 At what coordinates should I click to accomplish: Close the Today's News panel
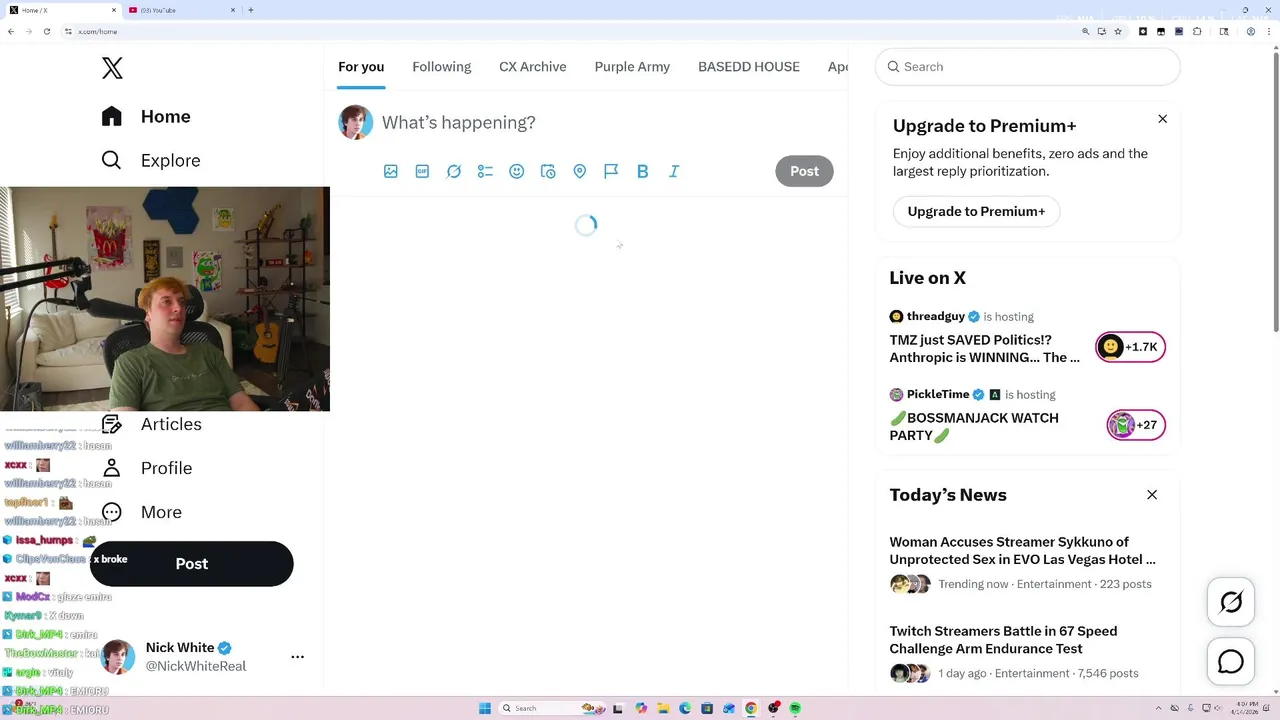click(1152, 494)
